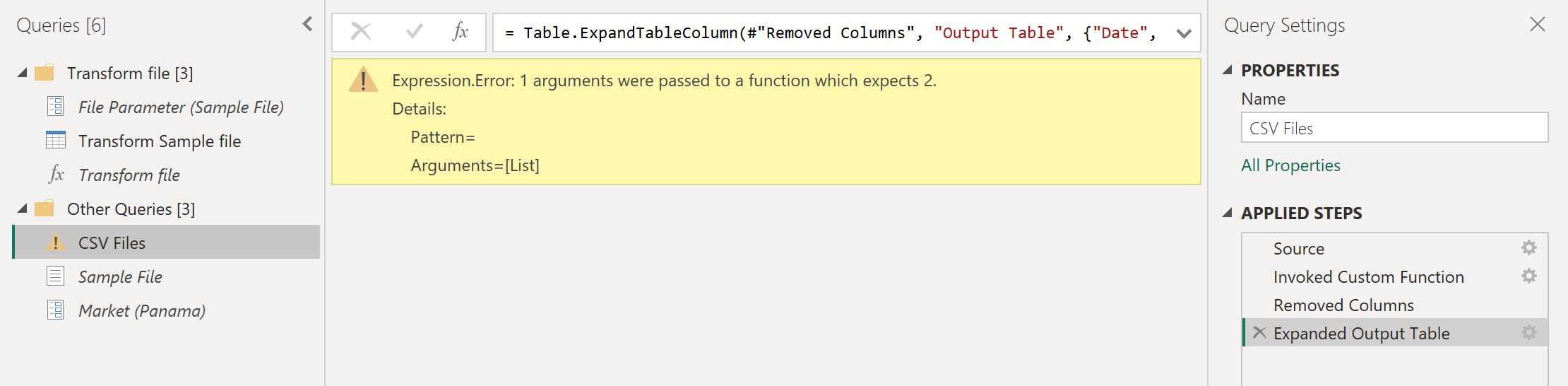Collapse the Queries pane with the chevron

307,24
